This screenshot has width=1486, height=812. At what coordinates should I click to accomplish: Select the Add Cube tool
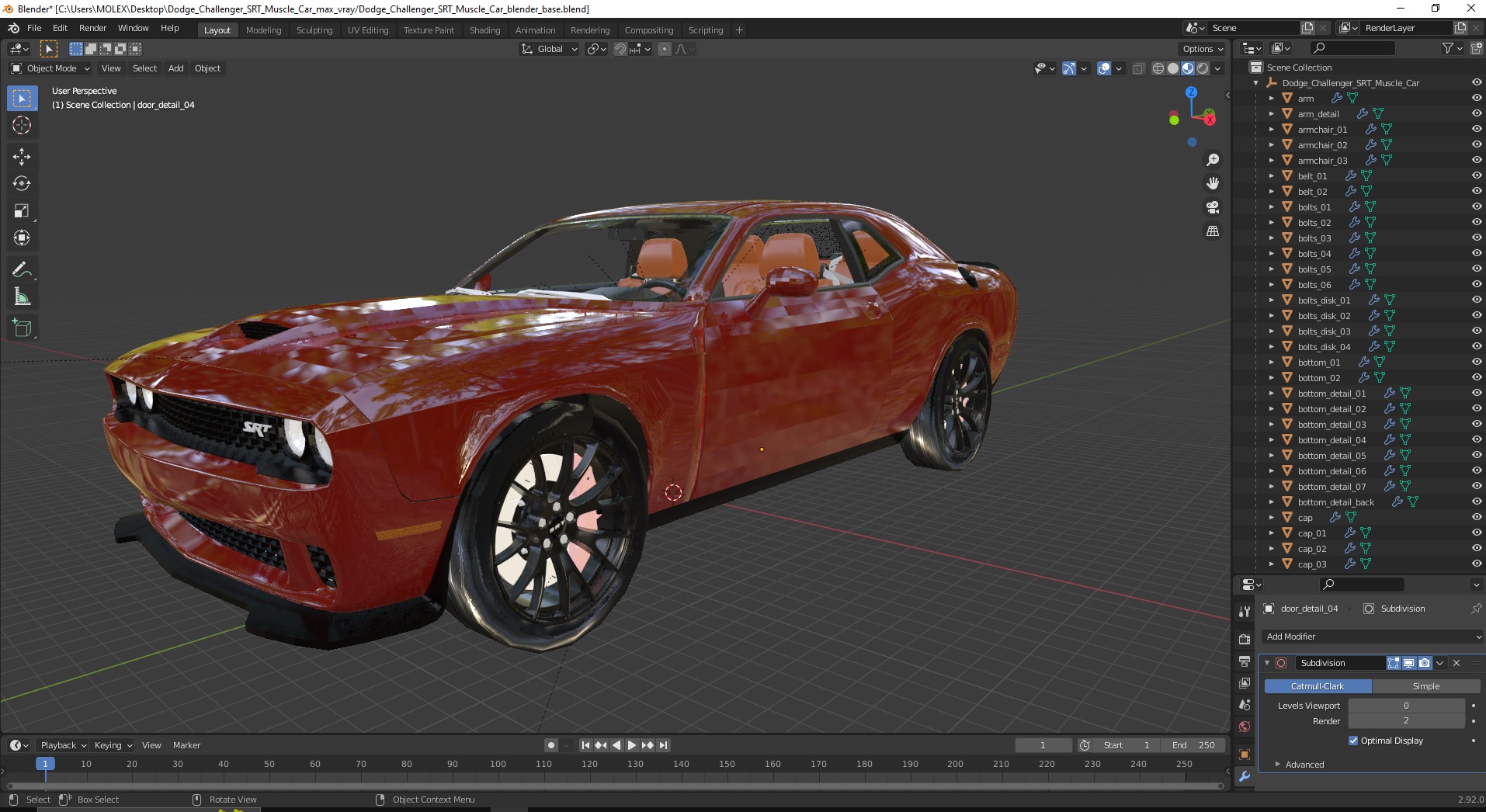pyautogui.click(x=22, y=328)
